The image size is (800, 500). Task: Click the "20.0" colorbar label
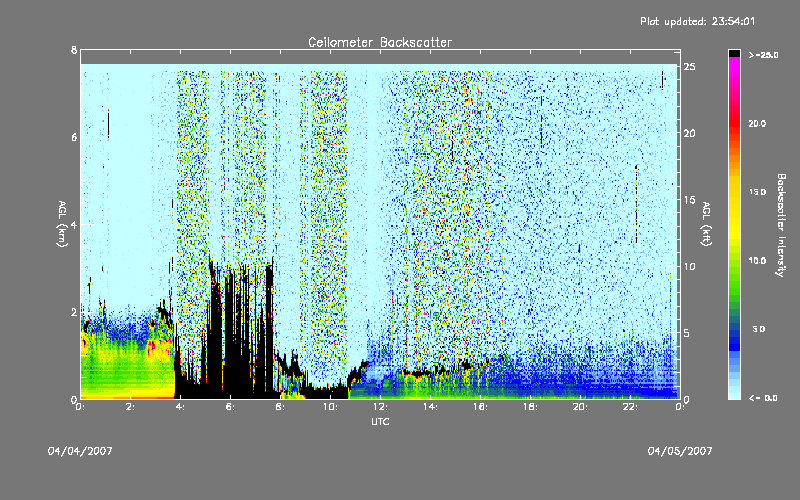(757, 124)
